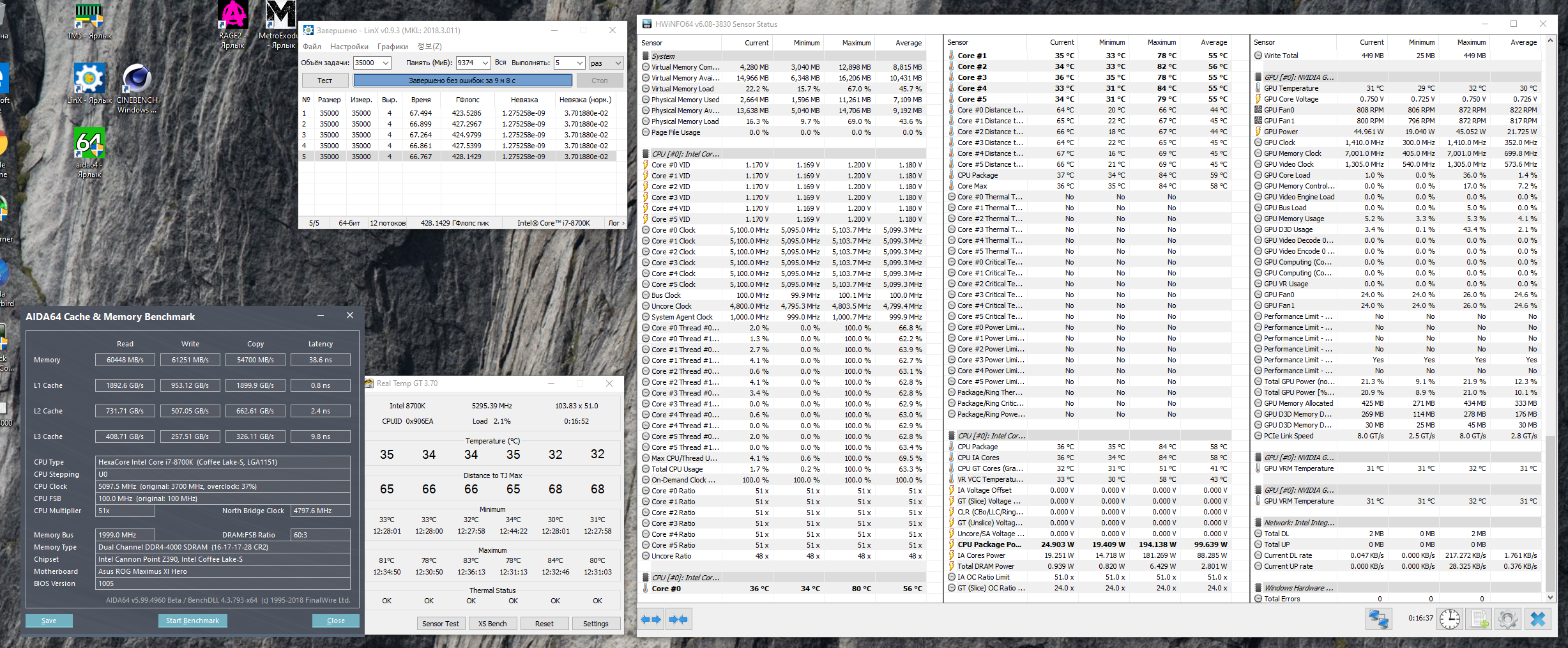The image size is (1568, 648).
Task: Open the Настройки menu in LinX
Action: tap(349, 47)
